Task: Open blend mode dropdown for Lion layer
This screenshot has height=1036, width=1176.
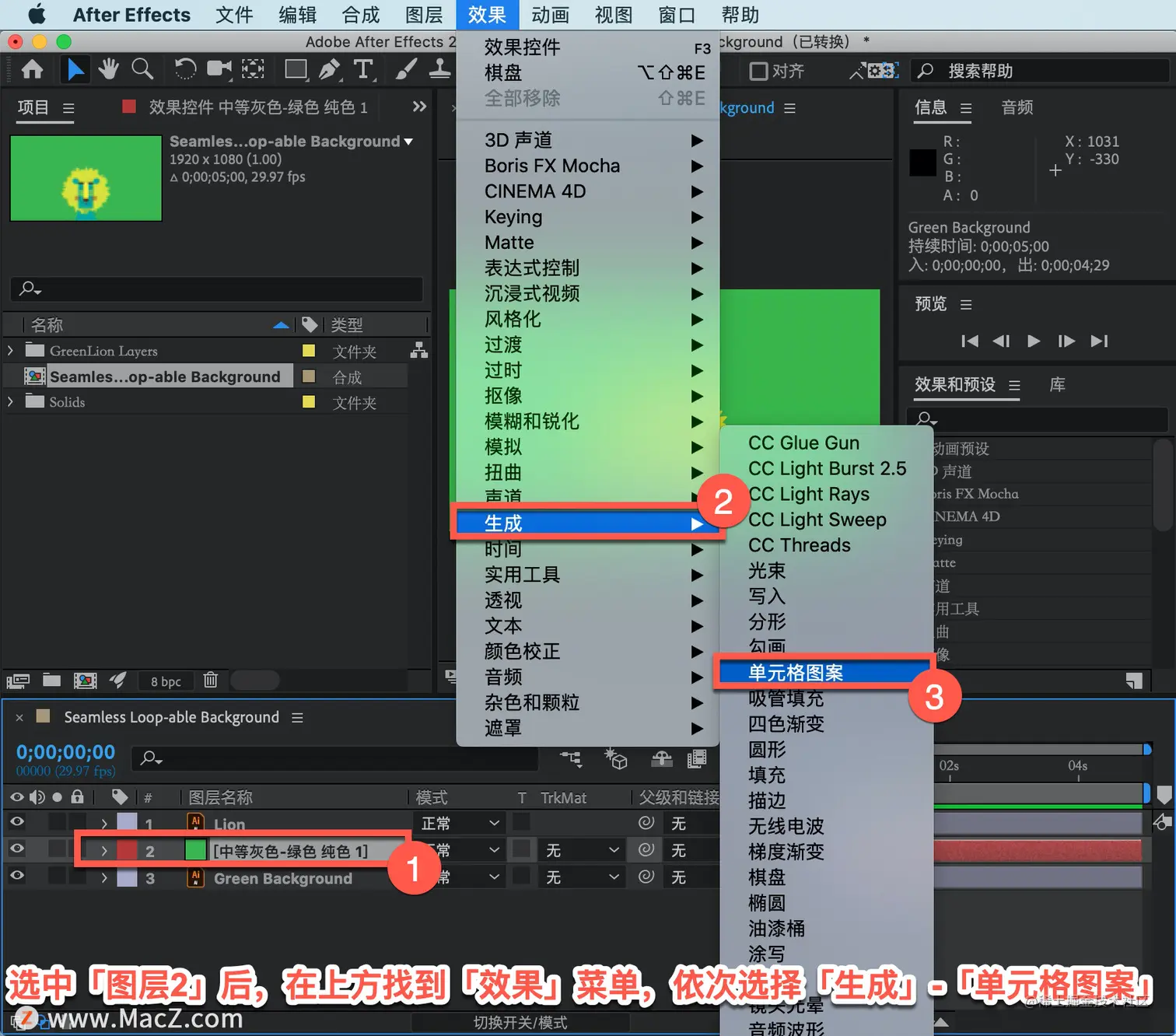Action: (460, 823)
